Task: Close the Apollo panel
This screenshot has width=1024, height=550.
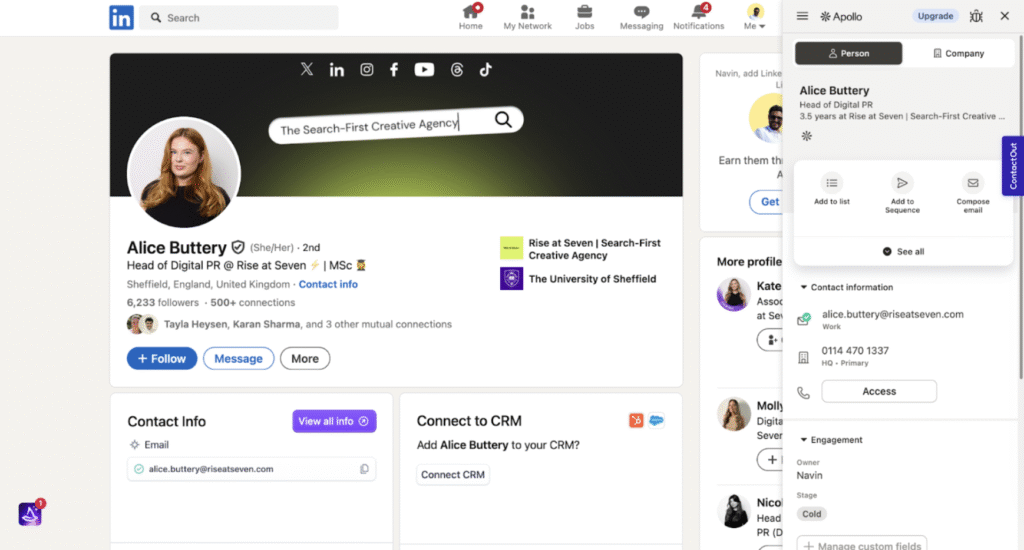Action: pyautogui.click(x=1004, y=16)
